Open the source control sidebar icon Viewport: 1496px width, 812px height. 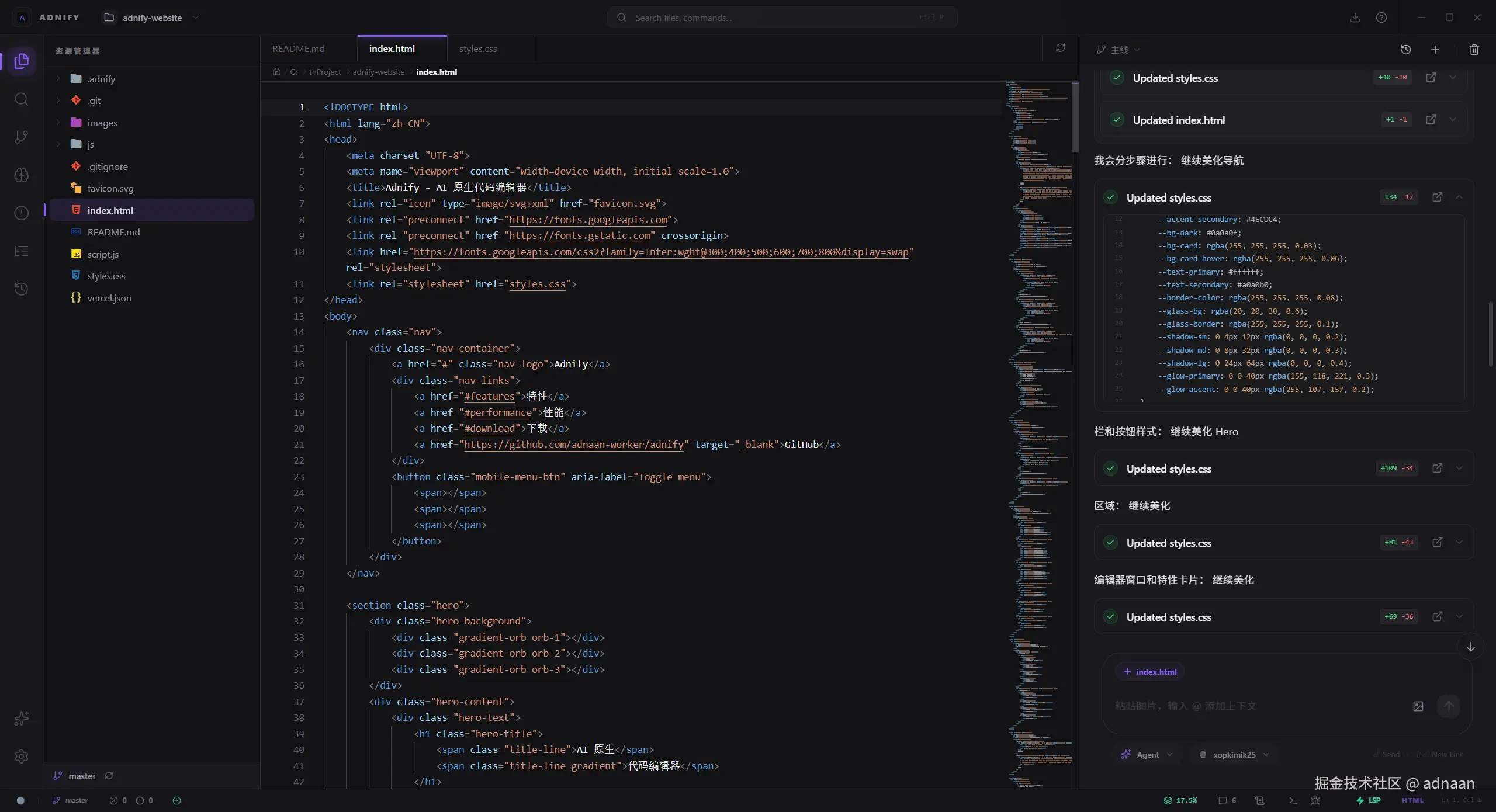click(x=21, y=137)
